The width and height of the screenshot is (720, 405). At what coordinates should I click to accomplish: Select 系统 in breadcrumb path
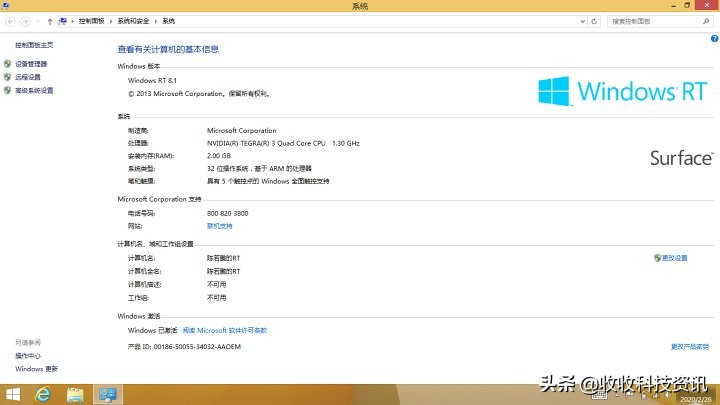(x=169, y=21)
